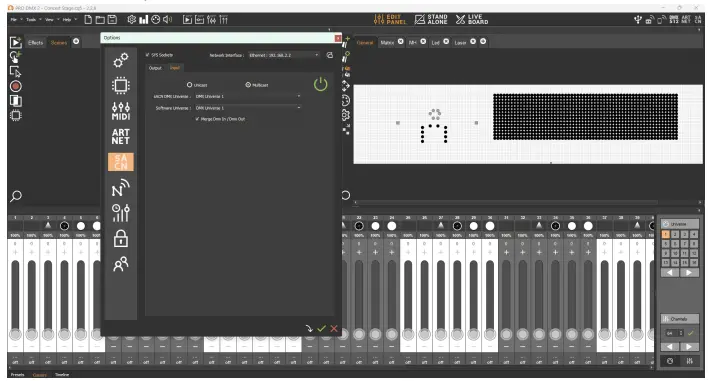Open the padlock security category in Options
710x381 pixels.
tap(120, 238)
